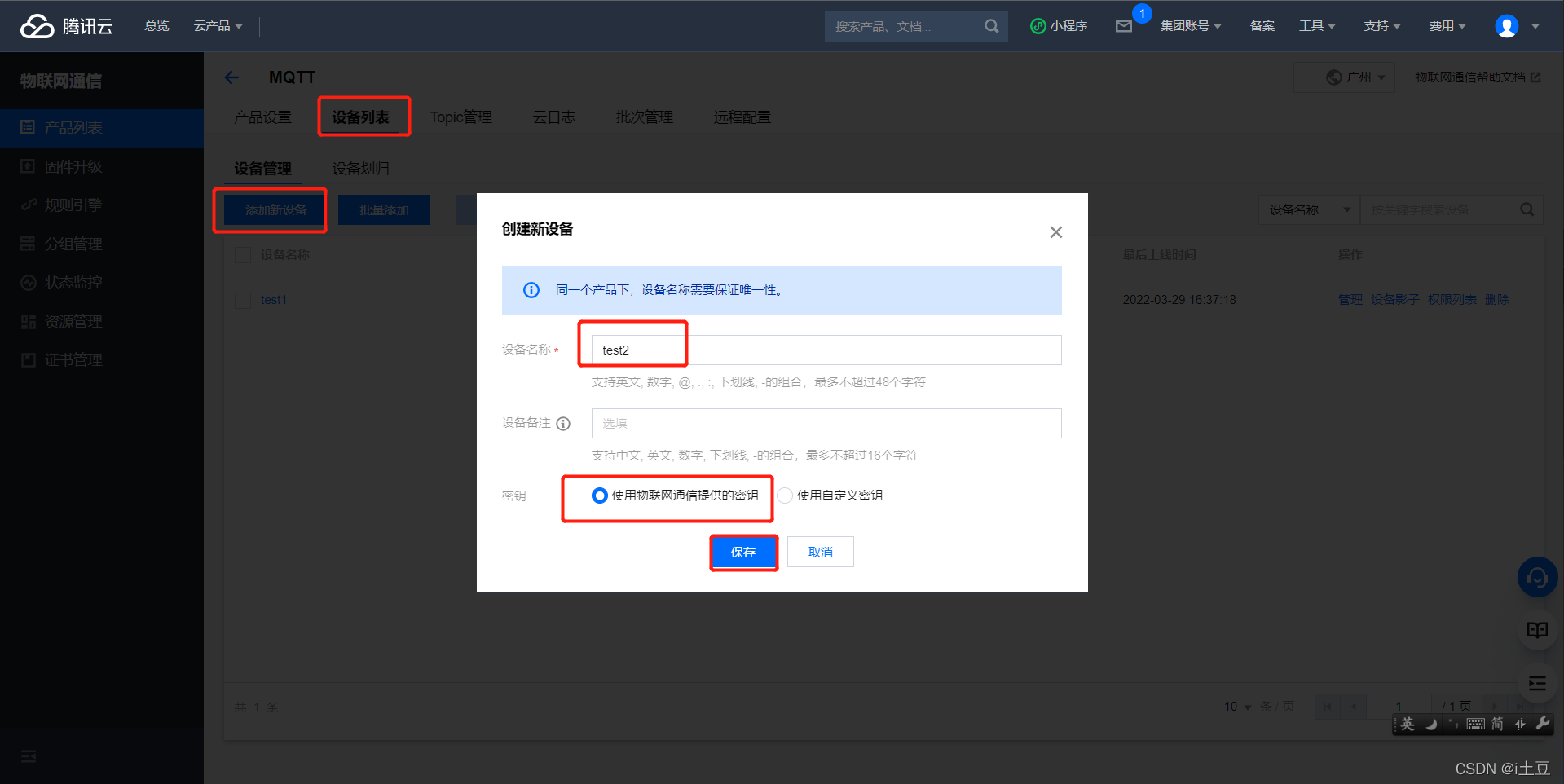Open the 工具 dropdown menu
The height and width of the screenshot is (784, 1564).
1317,26
